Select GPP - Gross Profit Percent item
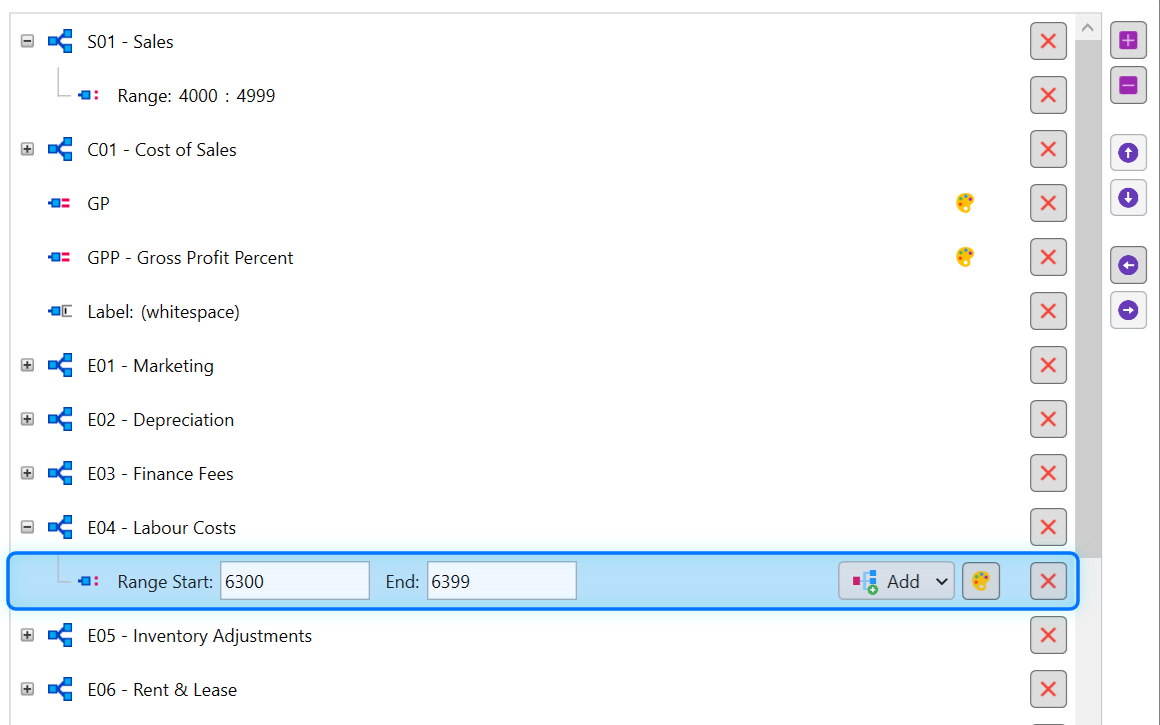Screen dimensions: 1160x725 coord(190,258)
